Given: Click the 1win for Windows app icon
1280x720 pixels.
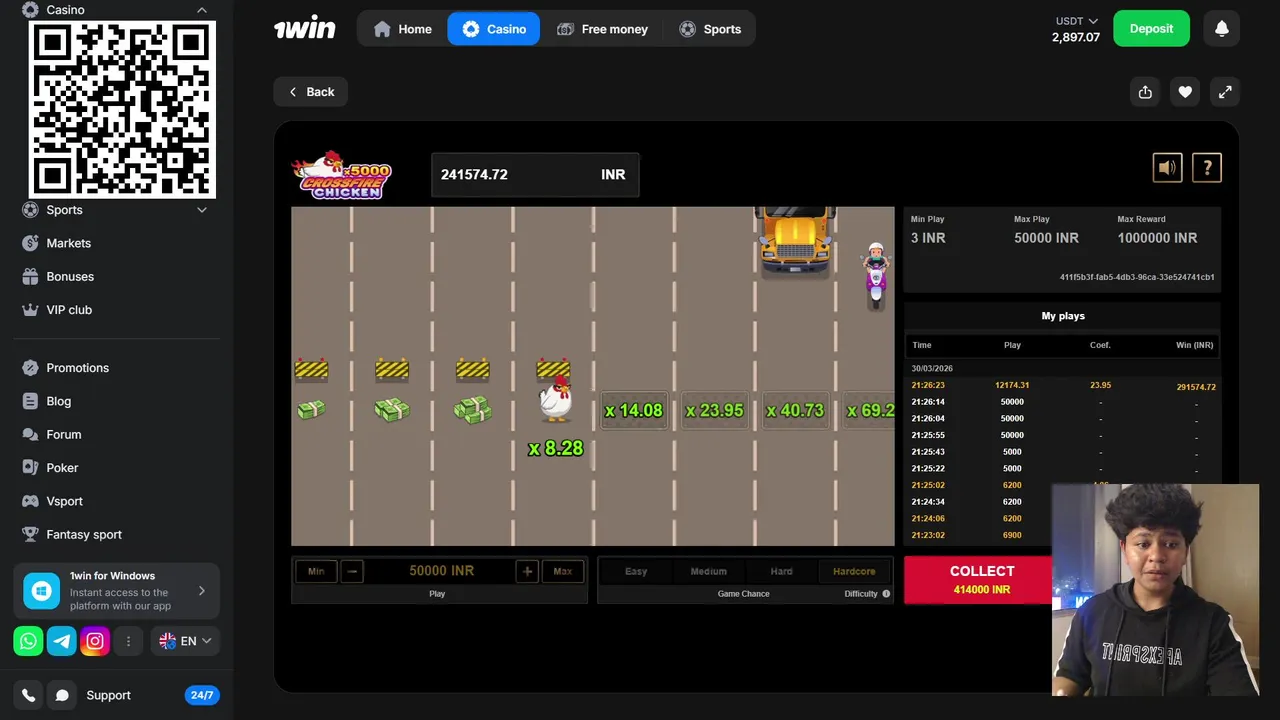Looking at the screenshot, I should coord(42,591).
